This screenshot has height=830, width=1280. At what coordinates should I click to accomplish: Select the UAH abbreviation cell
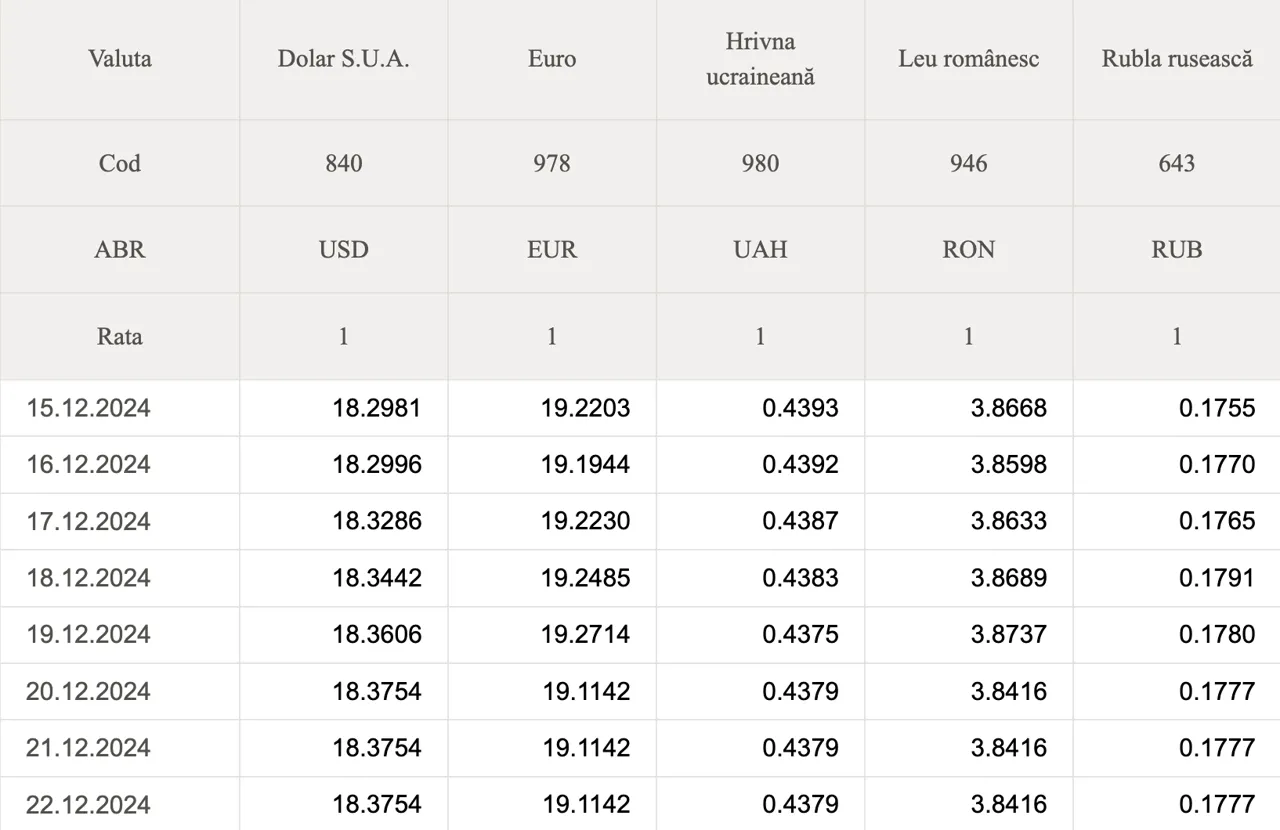click(x=761, y=250)
